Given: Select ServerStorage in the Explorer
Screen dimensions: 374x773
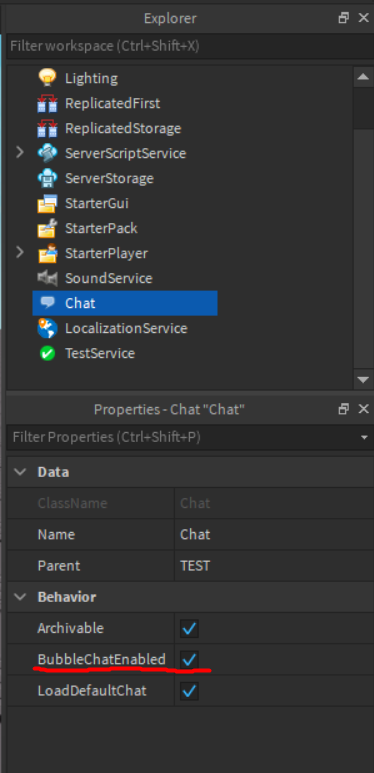Looking at the screenshot, I should [x=109, y=178].
